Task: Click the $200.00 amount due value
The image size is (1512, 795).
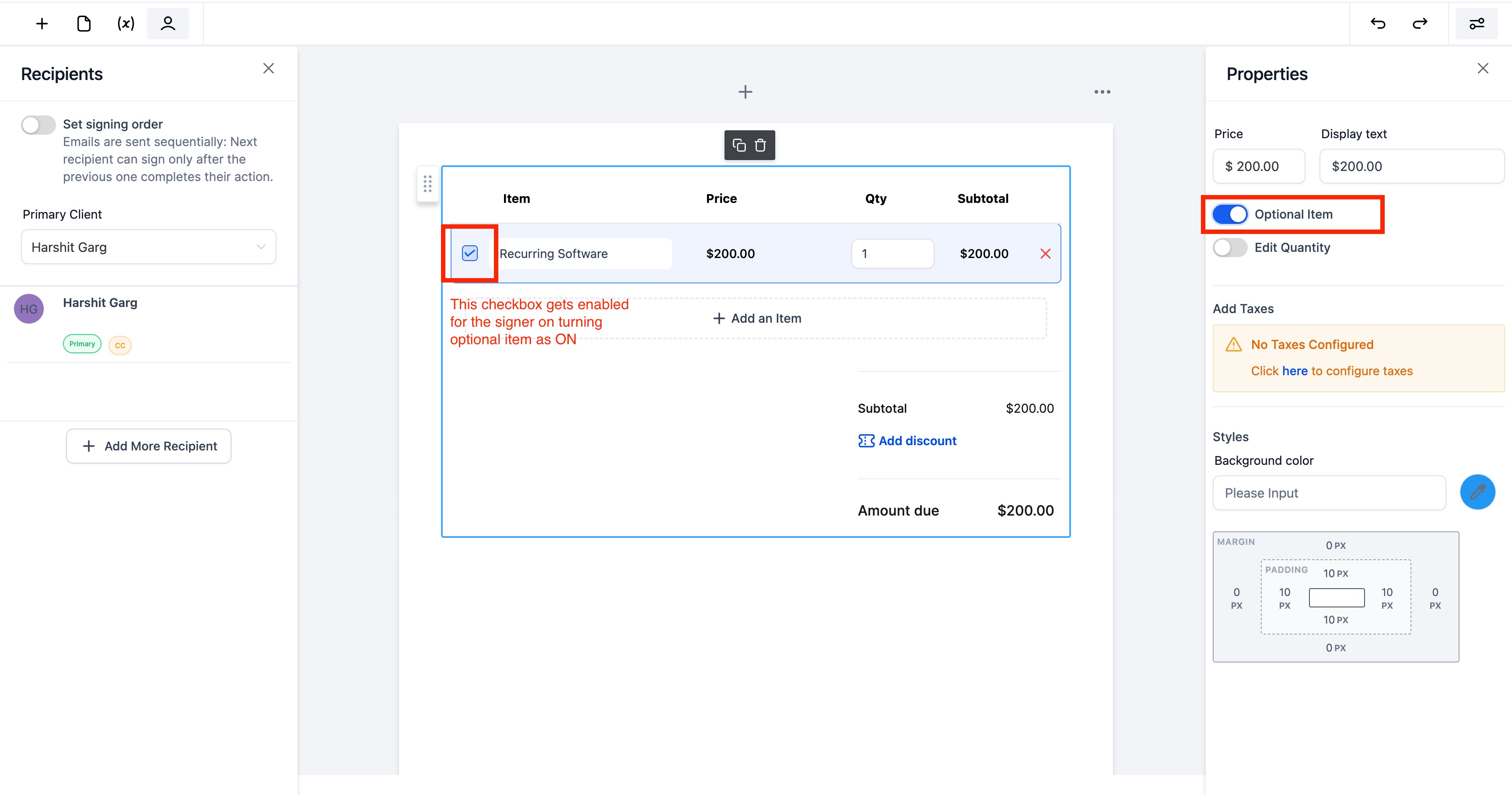Action: (1025, 510)
